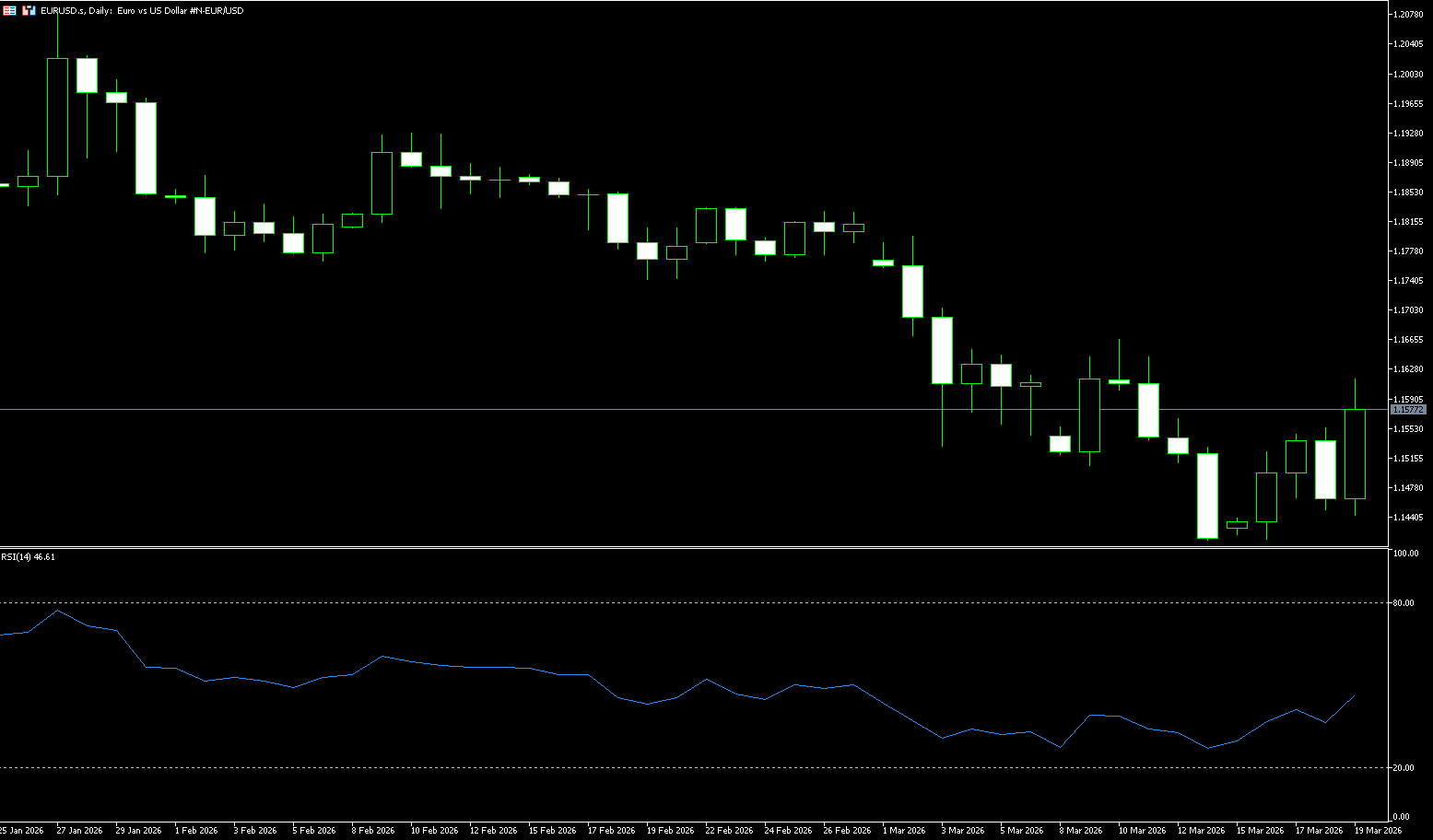Select the 10 Feb 2026 time axis label
This screenshot has height=840, width=1433.
tap(433, 831)
